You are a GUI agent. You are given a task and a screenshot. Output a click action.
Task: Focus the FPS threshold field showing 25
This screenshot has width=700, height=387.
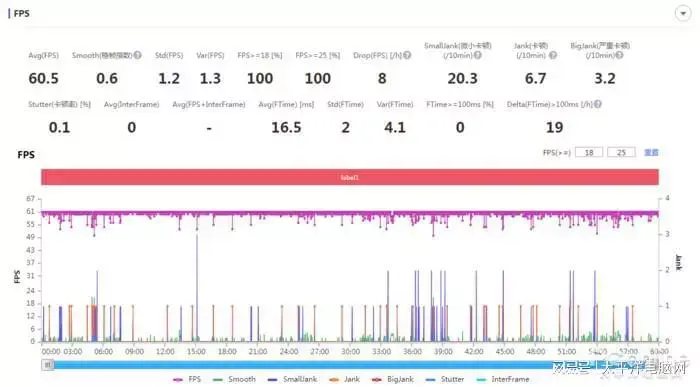(621, 152)
